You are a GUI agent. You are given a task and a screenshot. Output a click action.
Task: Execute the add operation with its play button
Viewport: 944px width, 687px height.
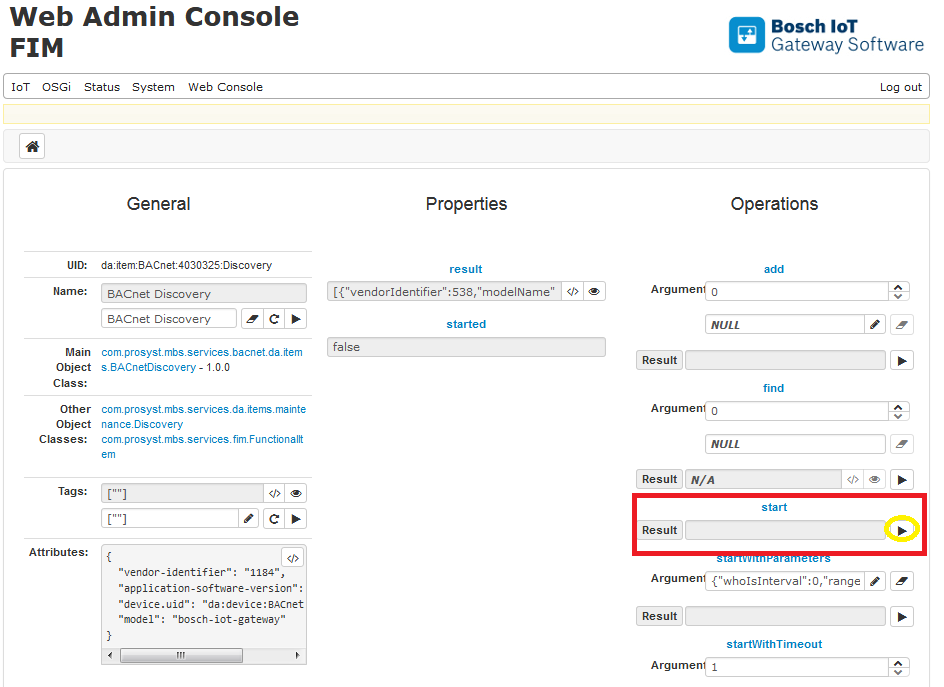(902, 360)
